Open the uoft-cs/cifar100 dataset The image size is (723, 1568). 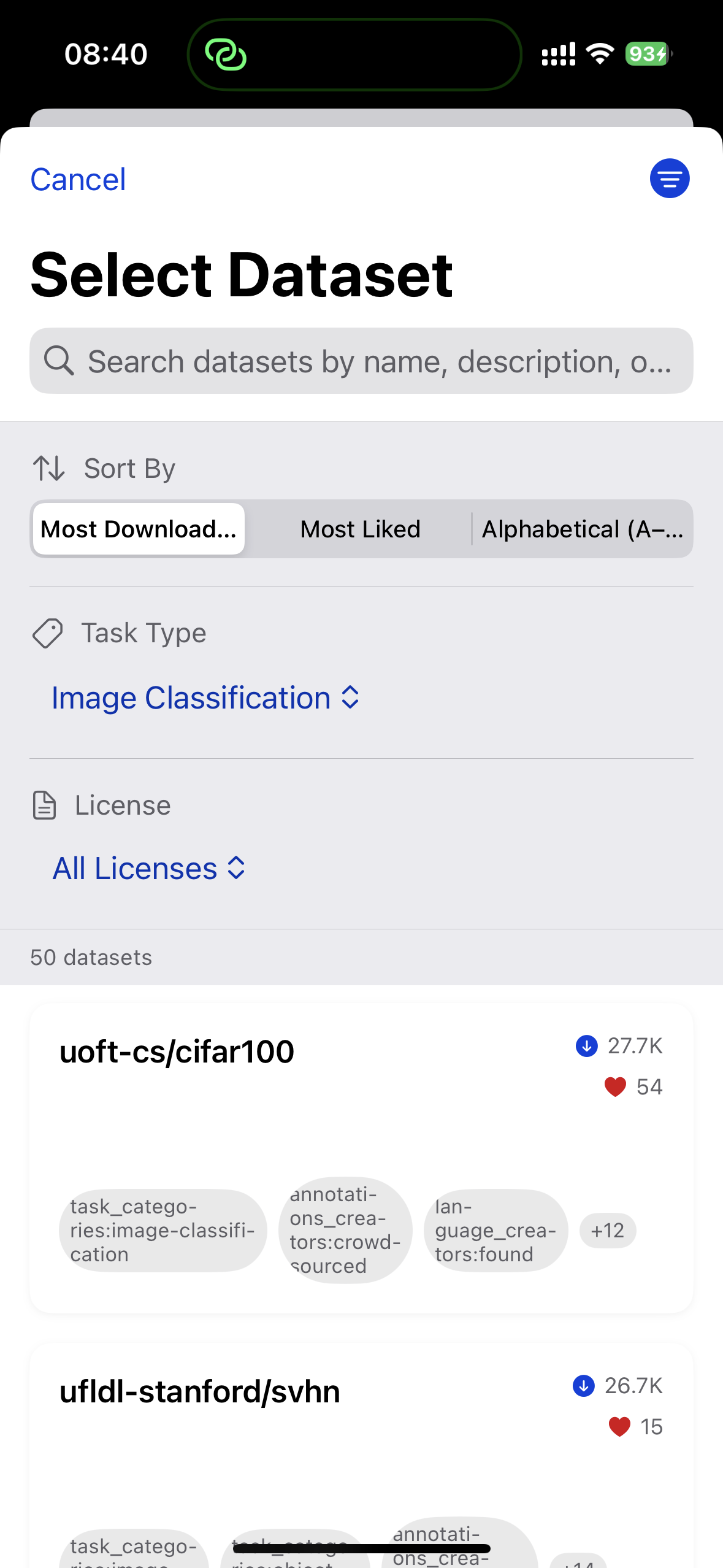[177, 1052]
